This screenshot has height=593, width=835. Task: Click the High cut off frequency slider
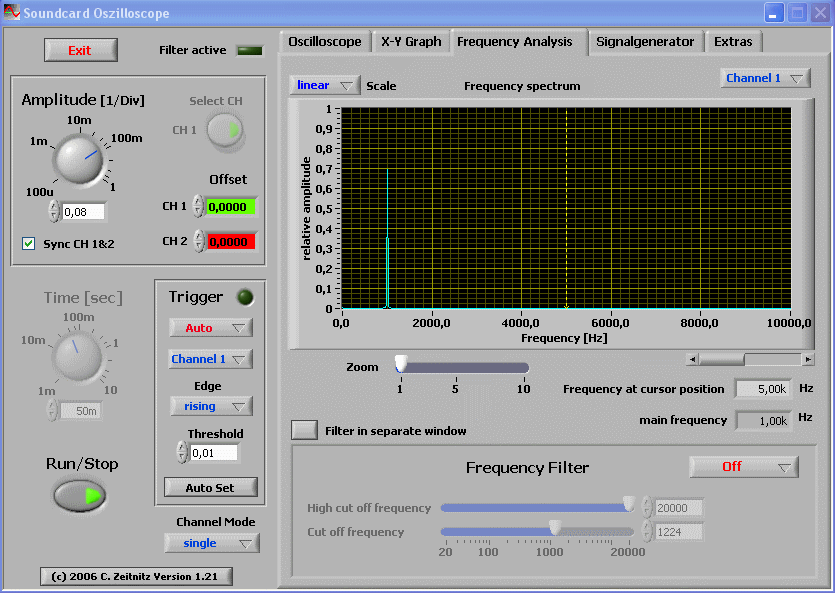click(538, 507)
